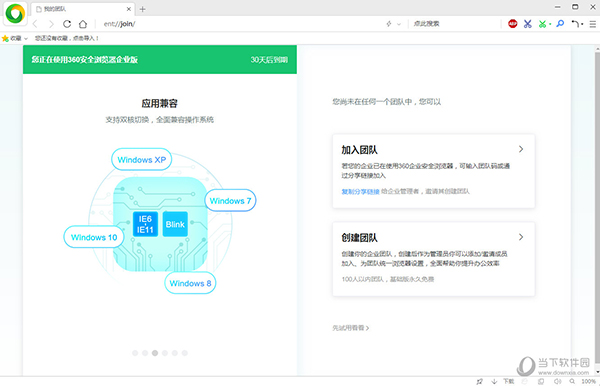Viewport: 600px width, 386px height.
Task: Click the IE6 IE11 chip tile
Action: pos(145,224)
